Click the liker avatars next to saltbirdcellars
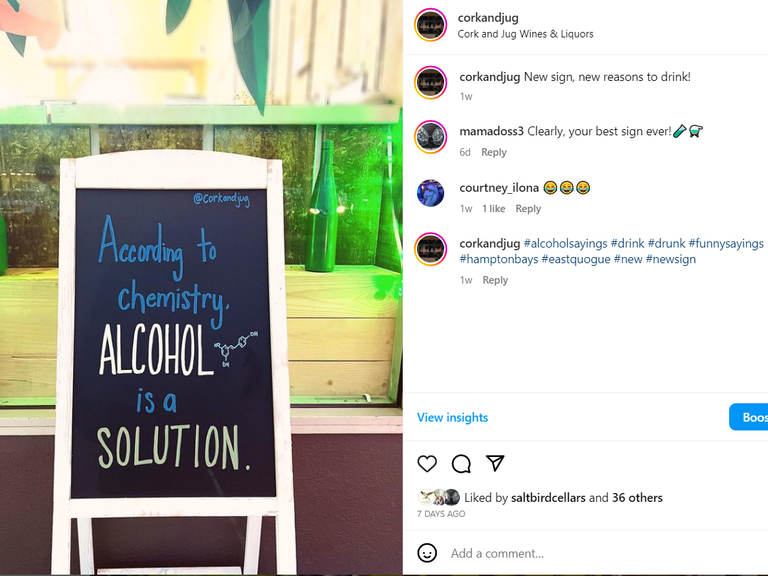Viewport: 768px width, 576px height. (439, 497)
